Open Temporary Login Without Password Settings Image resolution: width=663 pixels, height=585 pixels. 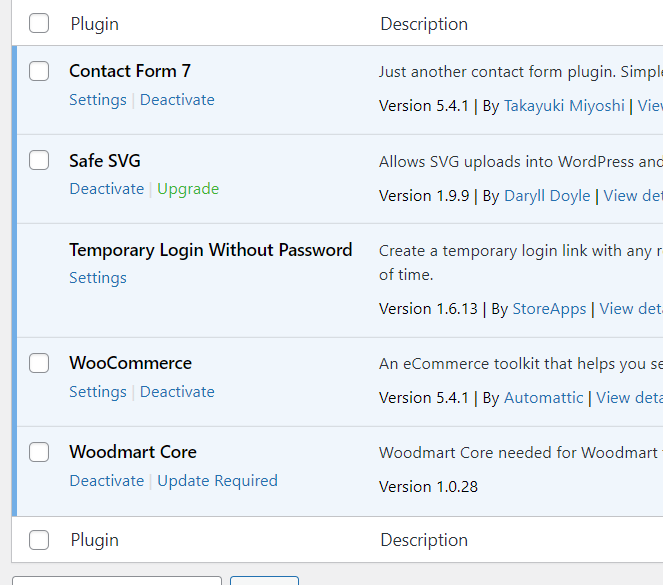(98, 278)
